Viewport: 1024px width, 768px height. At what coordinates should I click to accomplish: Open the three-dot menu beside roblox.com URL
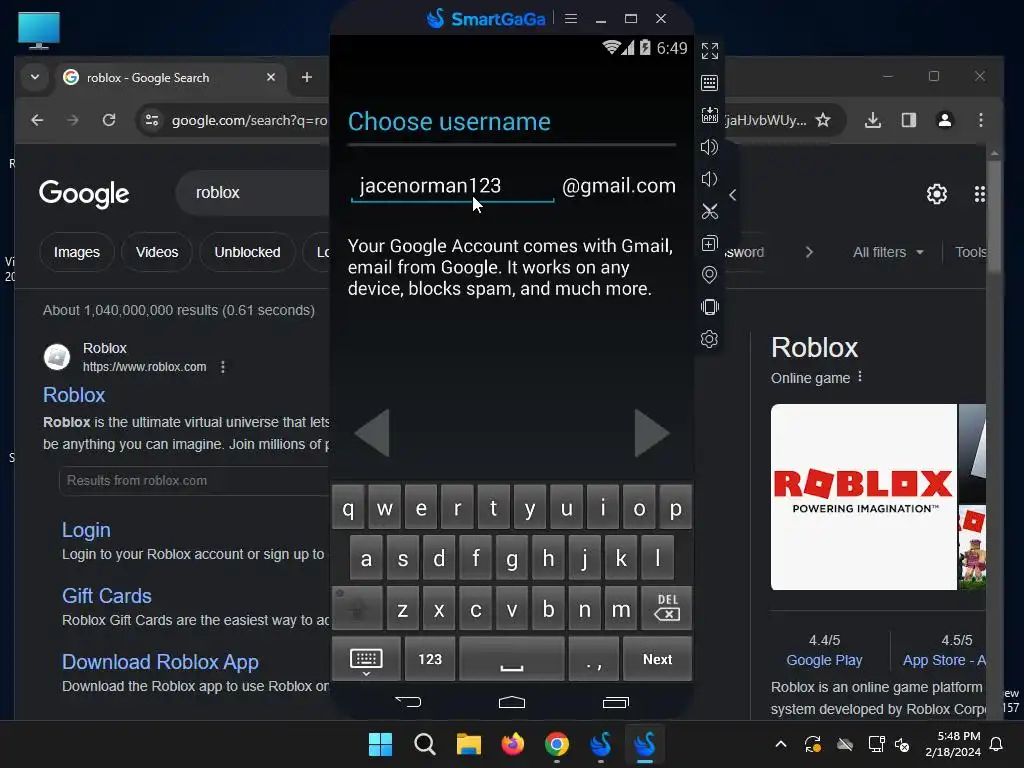click(x=223, y=367)
